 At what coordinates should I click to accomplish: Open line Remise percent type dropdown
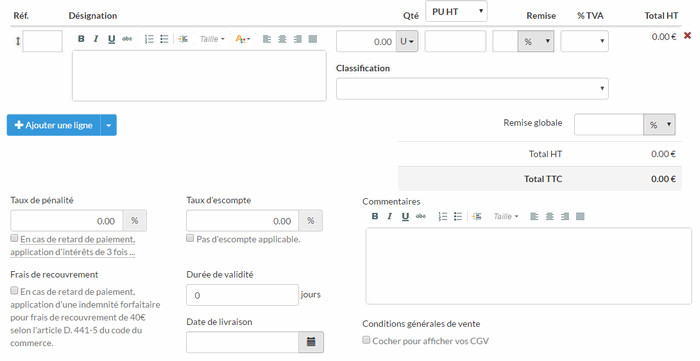[x=536, y=41]
